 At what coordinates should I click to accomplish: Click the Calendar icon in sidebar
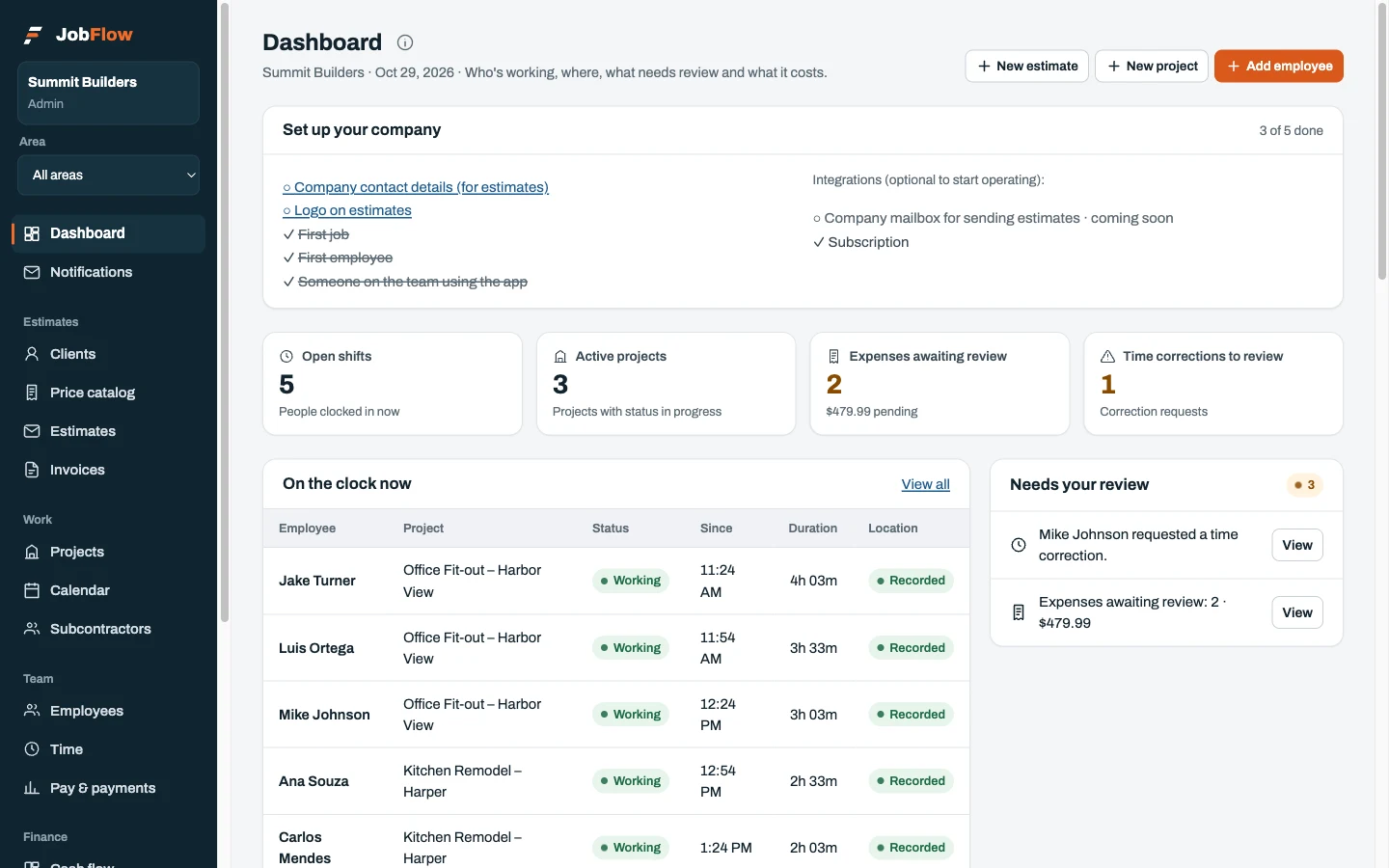coord(32,590)
